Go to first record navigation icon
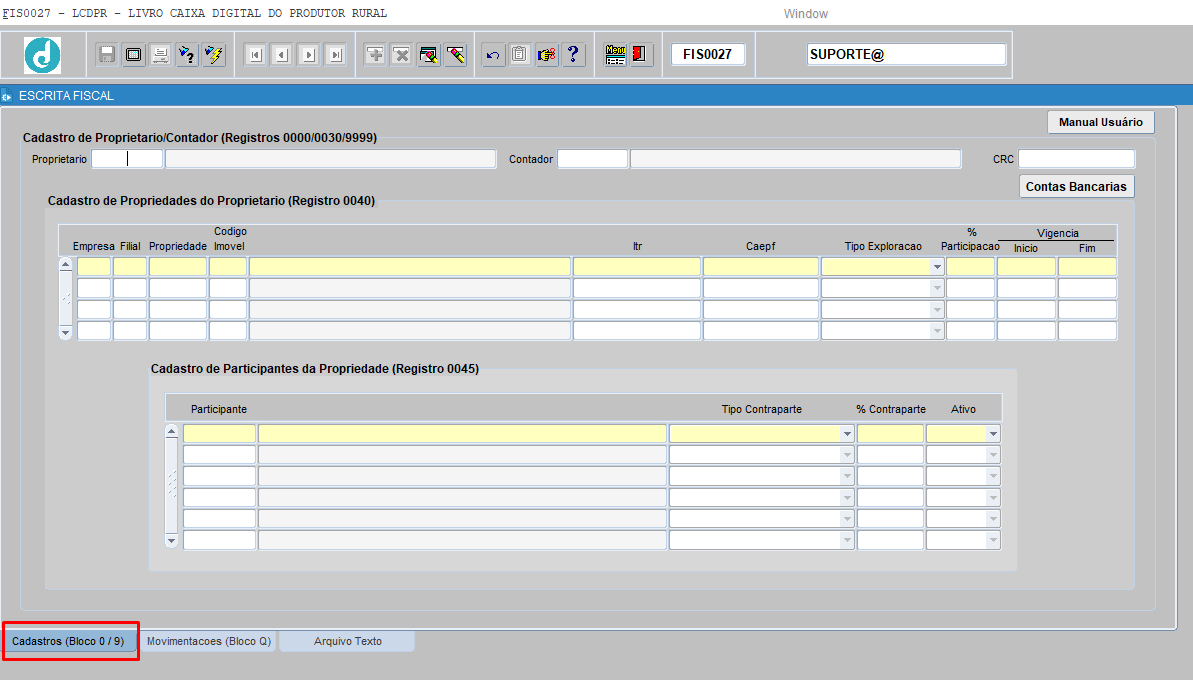The width and height of the screenshot is (1193, 680). point(256,55)
